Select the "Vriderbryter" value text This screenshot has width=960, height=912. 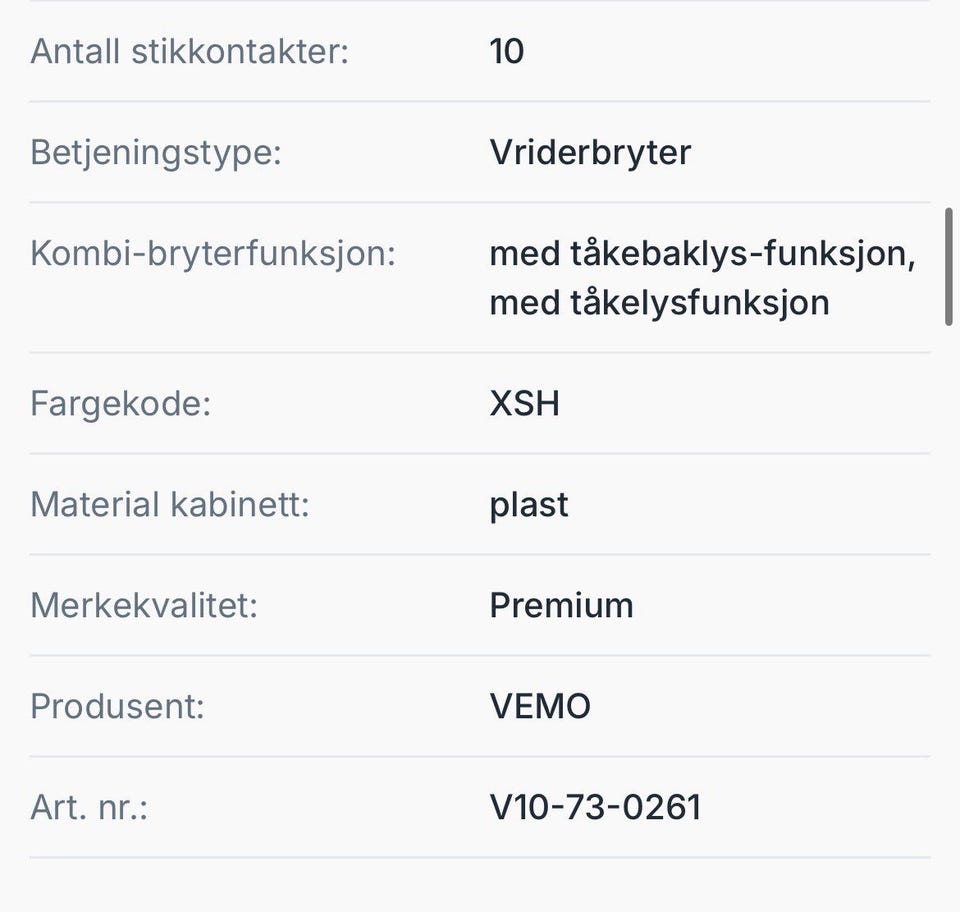590,152
